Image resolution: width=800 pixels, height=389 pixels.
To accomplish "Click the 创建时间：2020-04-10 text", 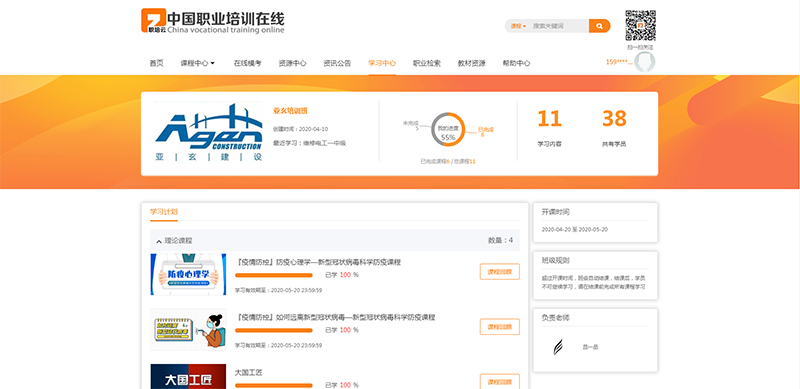I will (x=301, y=129).
